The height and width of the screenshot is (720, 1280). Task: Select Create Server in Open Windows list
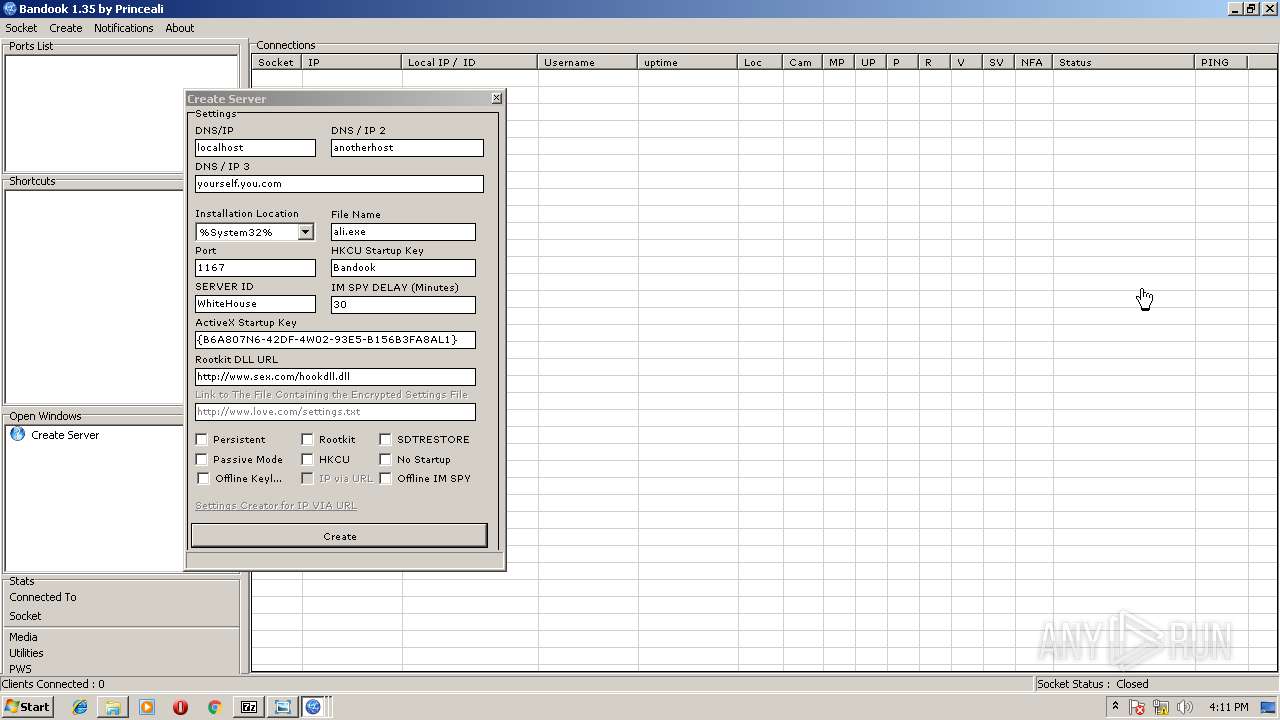(64, 435)
